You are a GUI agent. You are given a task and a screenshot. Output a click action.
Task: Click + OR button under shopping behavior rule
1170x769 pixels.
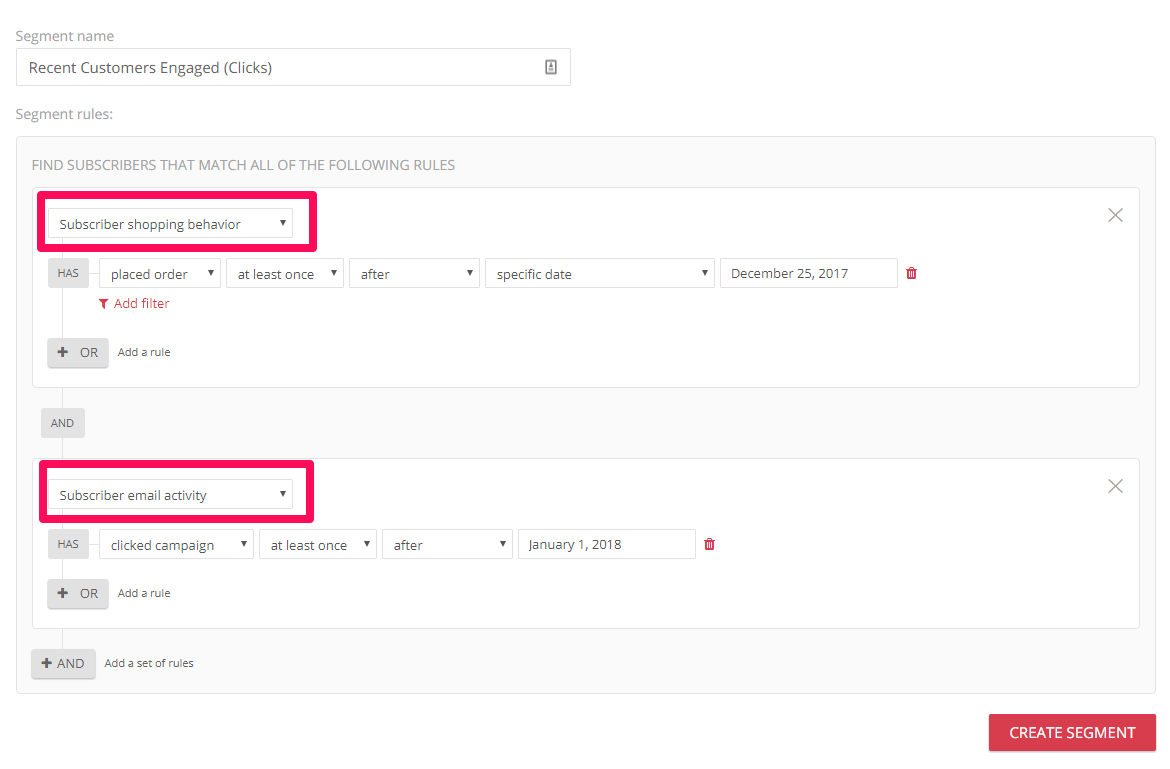(78, 353)
